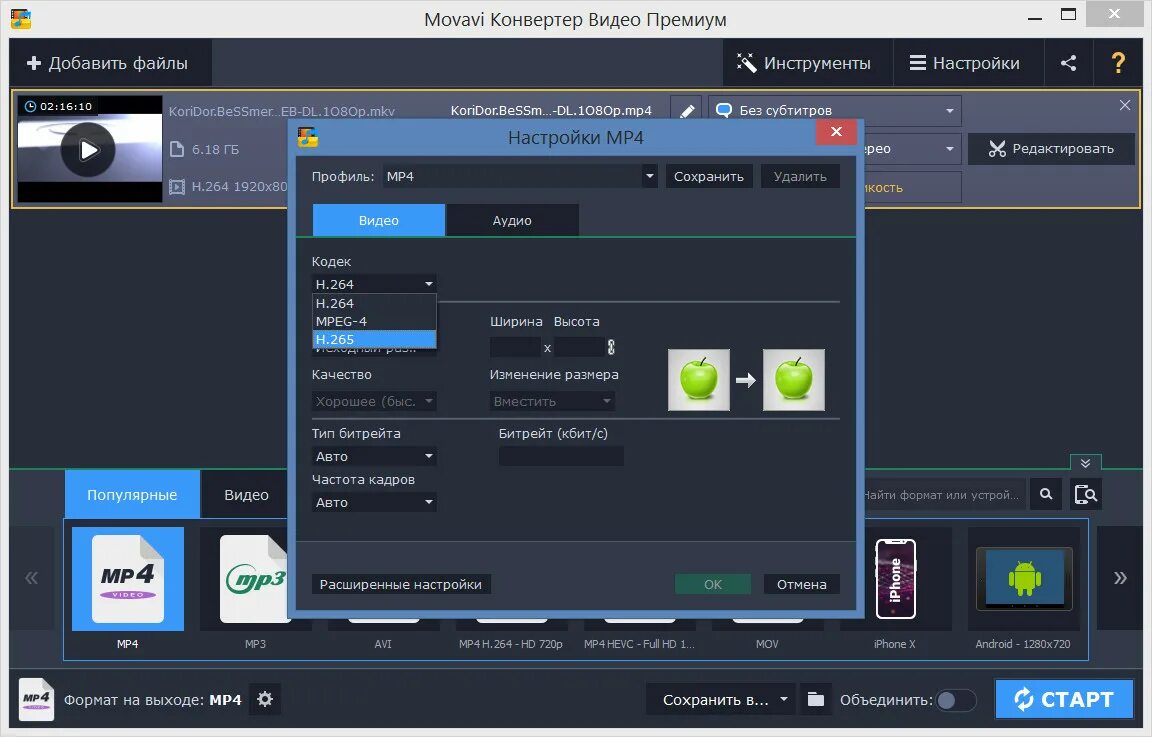Play the video preview thumbnail
The height and width of the screenshot is (737, 1152).
pos(88,150)
